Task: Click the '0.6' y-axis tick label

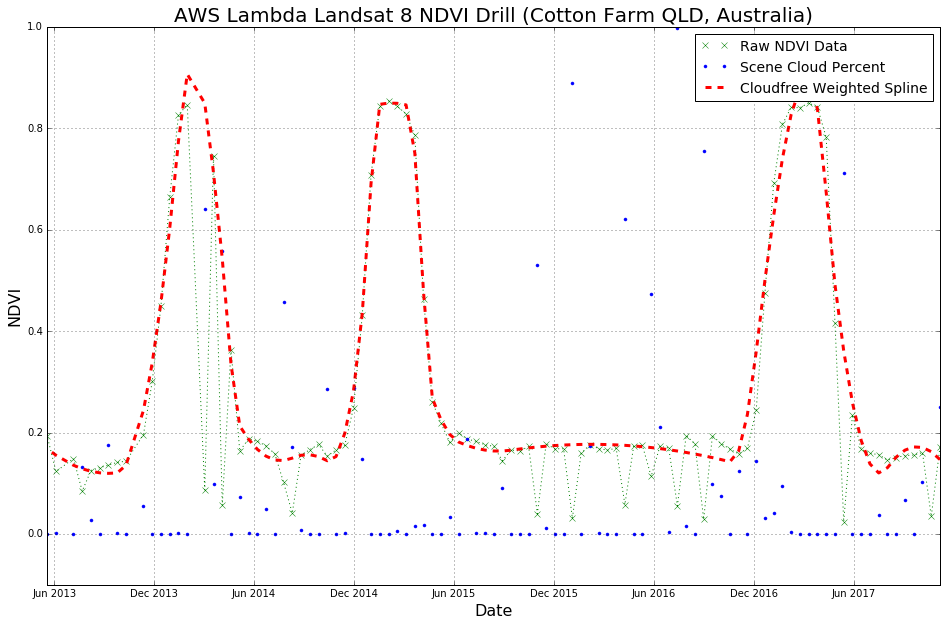Action: 34,230
